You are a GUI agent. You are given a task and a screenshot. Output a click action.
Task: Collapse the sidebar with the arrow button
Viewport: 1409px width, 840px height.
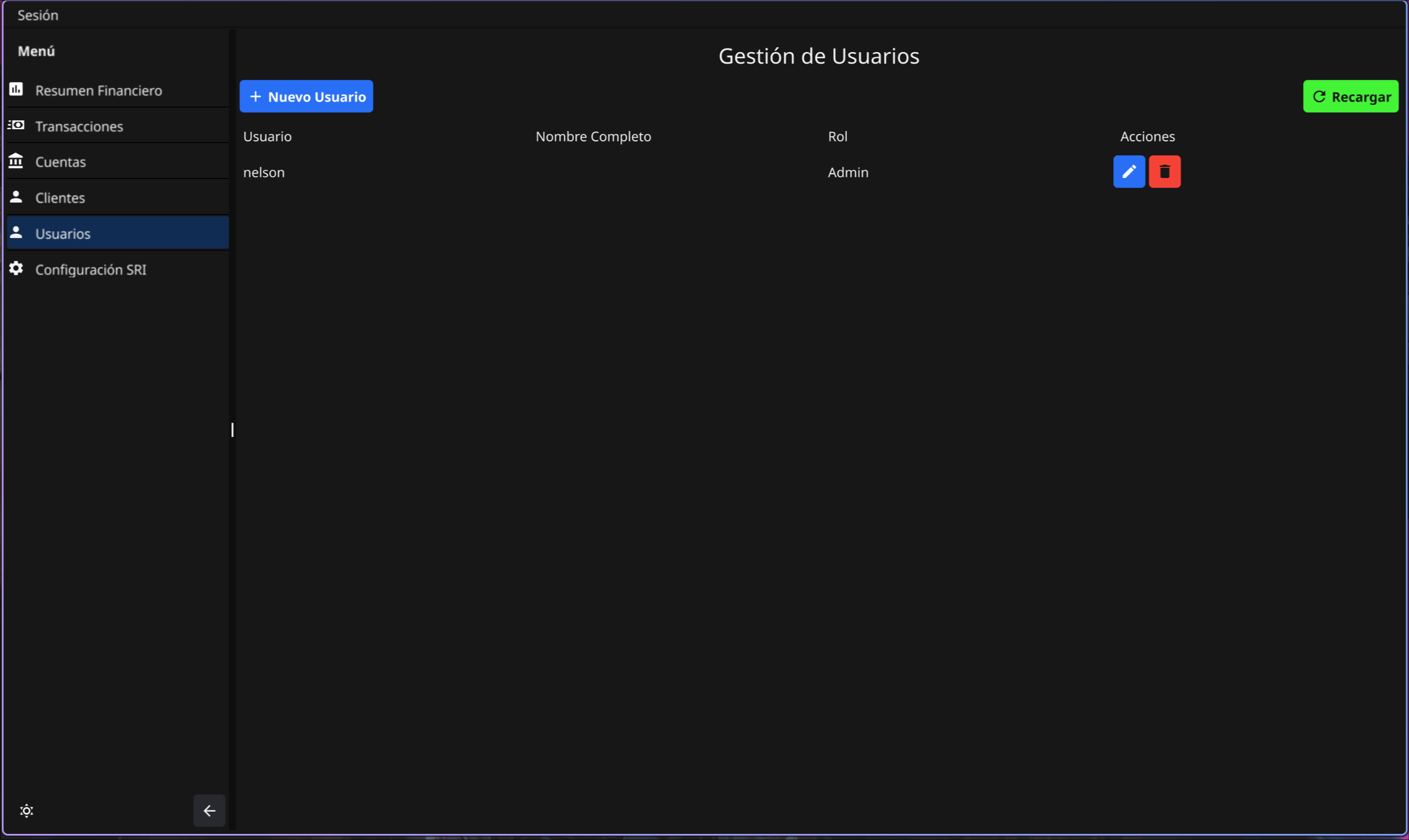click(209, 811)
